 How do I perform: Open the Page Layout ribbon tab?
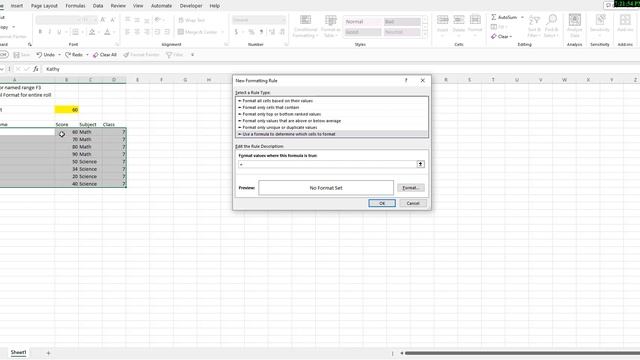point(44,6)
